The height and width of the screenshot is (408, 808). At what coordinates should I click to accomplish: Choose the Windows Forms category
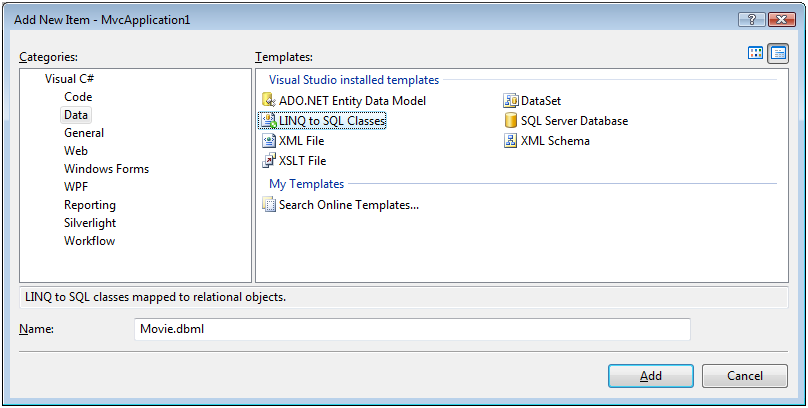point(106,169)
